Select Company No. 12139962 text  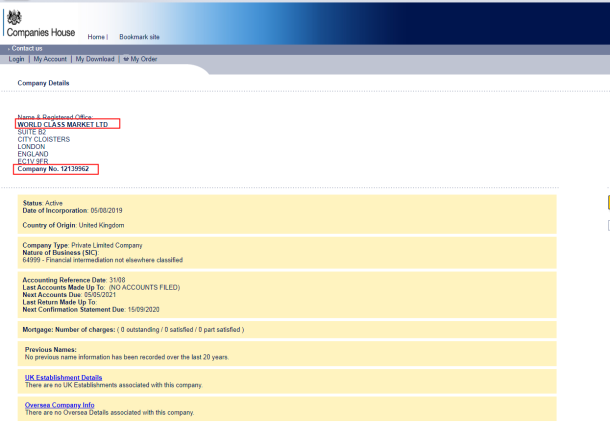coord(53,169)
